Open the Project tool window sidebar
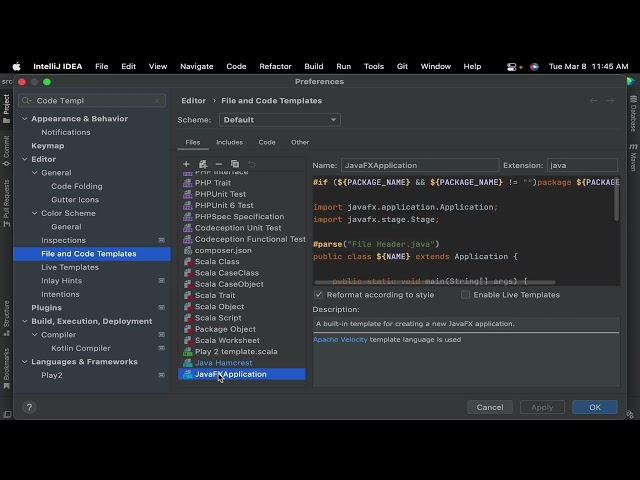Screen dimensions: 640x480 coord(6,109)
